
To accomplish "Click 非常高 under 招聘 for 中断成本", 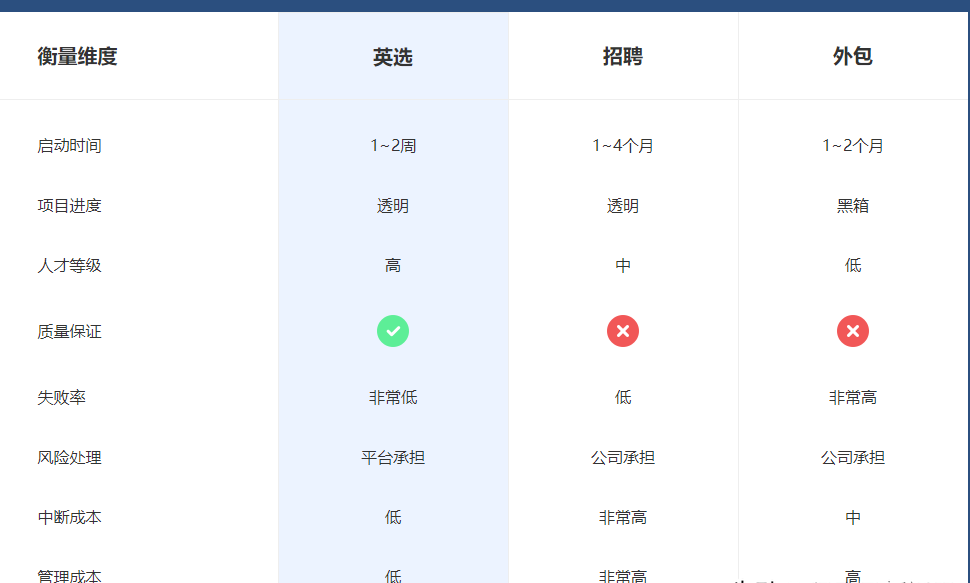I will 623,517.
